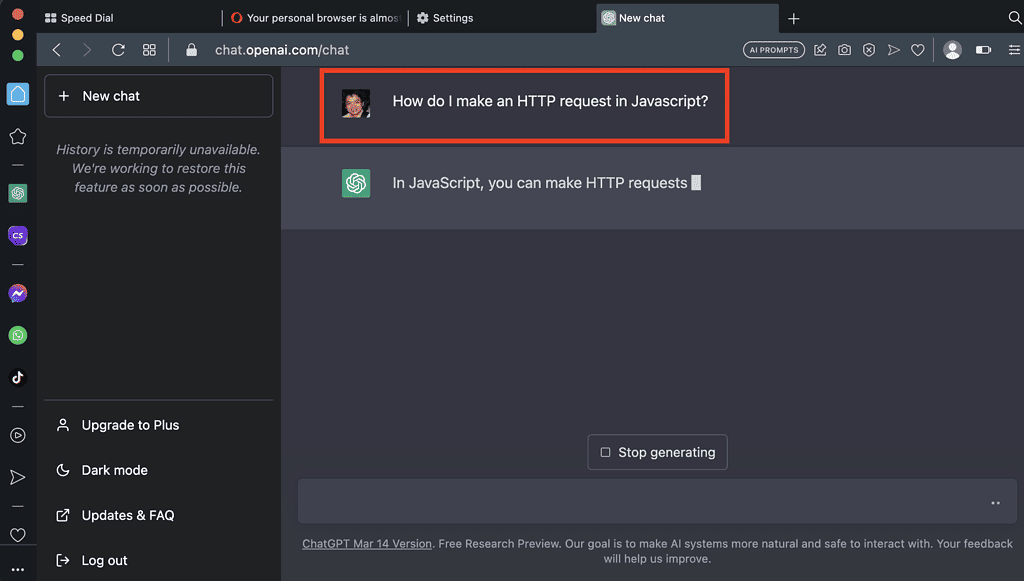Click the ChatGPT logo avatar in response

click(x=356, y=183)
